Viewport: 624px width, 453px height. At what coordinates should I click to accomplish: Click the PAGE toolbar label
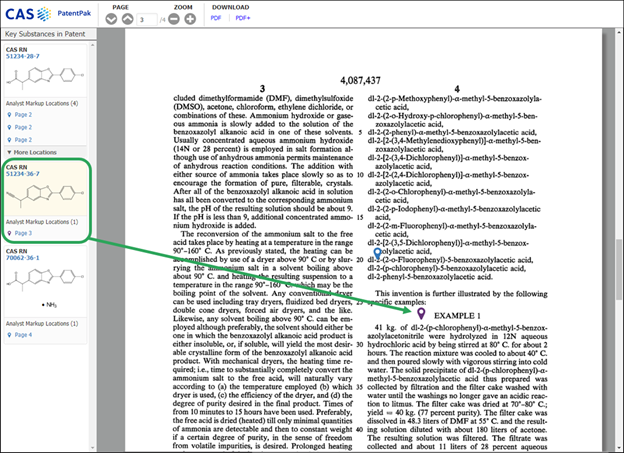tap(120, 7)
